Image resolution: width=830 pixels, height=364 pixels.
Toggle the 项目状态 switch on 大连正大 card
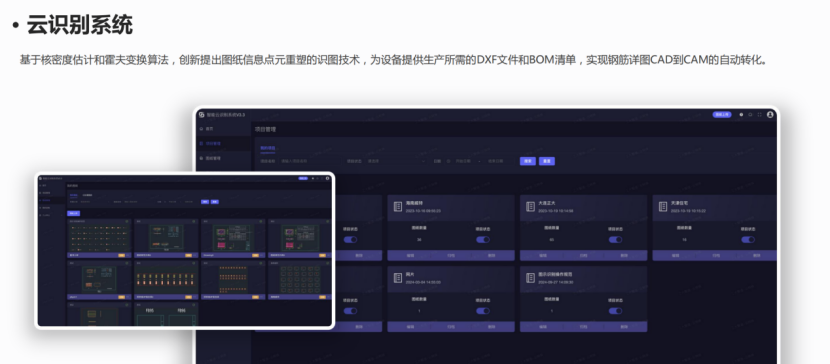coord(615,240)
